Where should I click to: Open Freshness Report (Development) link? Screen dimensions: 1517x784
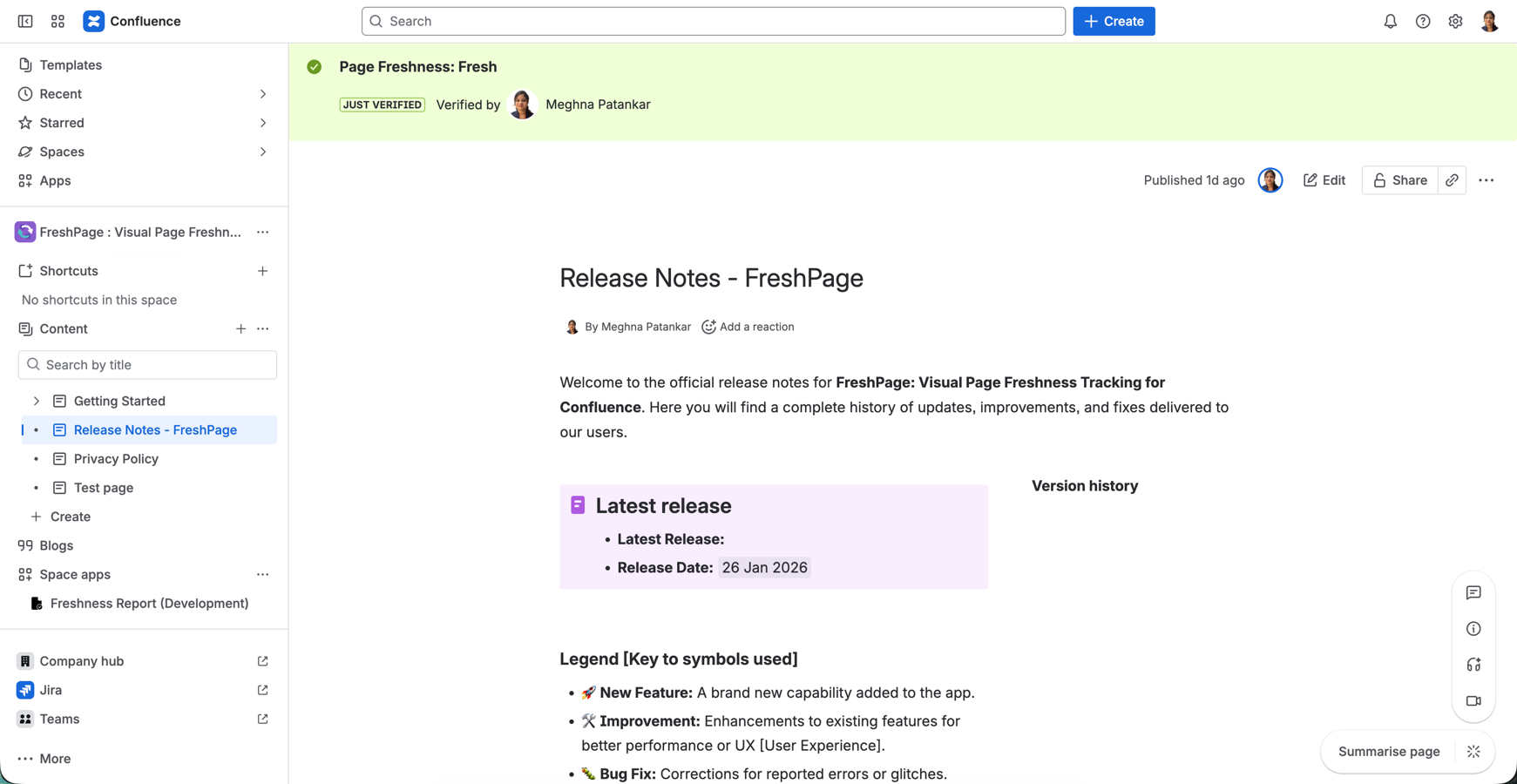[x=148, y=603]
